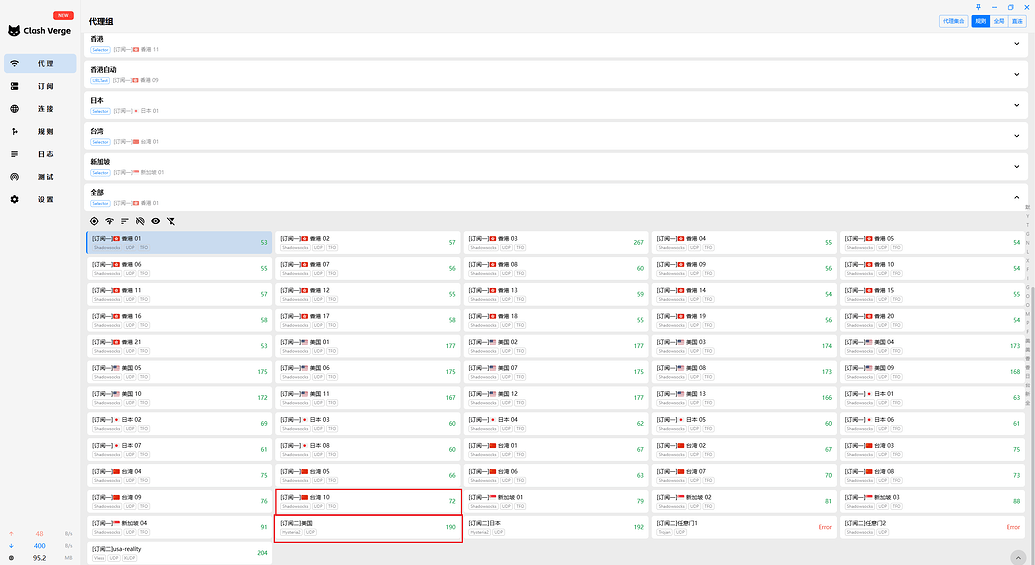Click Error delay on 任意门1 node

tap(825, 527)
